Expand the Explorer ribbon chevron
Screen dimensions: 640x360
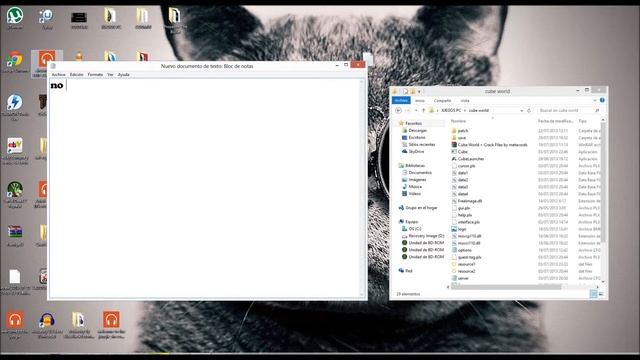coord(595,100)
